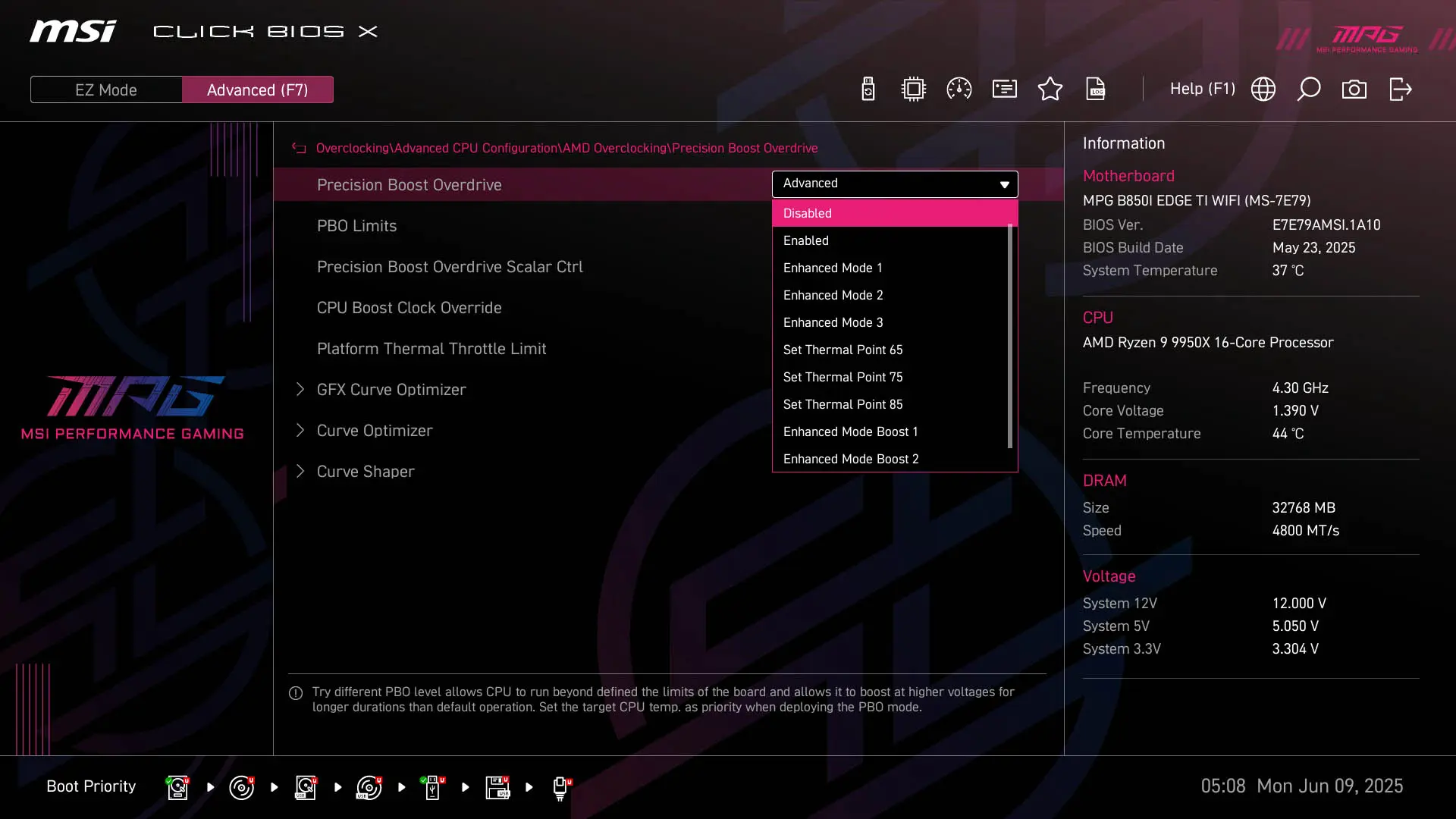Screen dimensions: 1456x819
Task: Select Enhanced Mode Boost 1 option
Action: click(890, 431)
